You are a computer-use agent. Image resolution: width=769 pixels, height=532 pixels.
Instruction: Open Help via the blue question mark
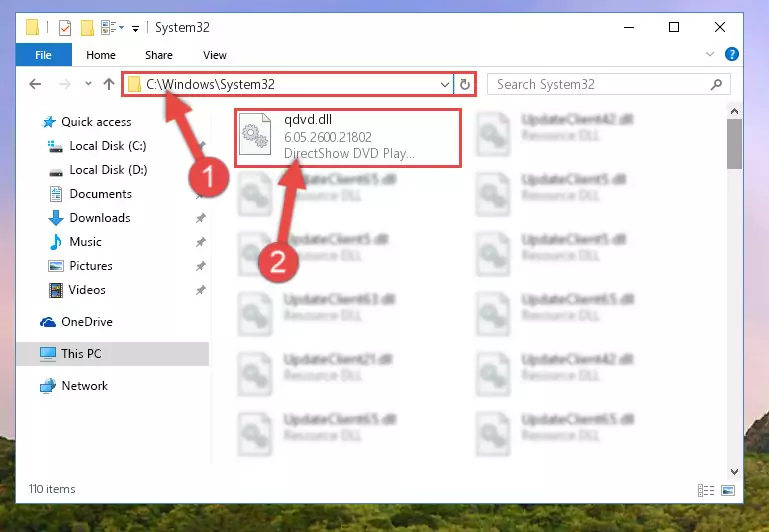point(731,54)
